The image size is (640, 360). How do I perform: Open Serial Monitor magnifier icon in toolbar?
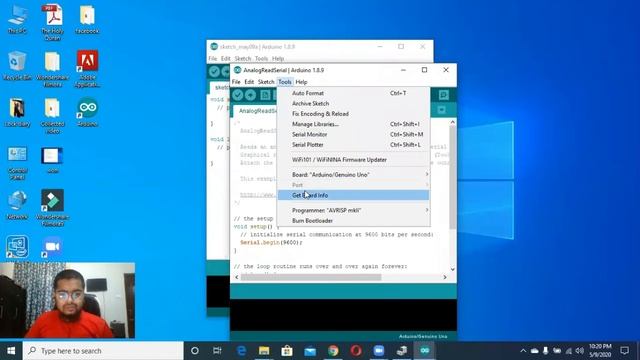(443, 95)
